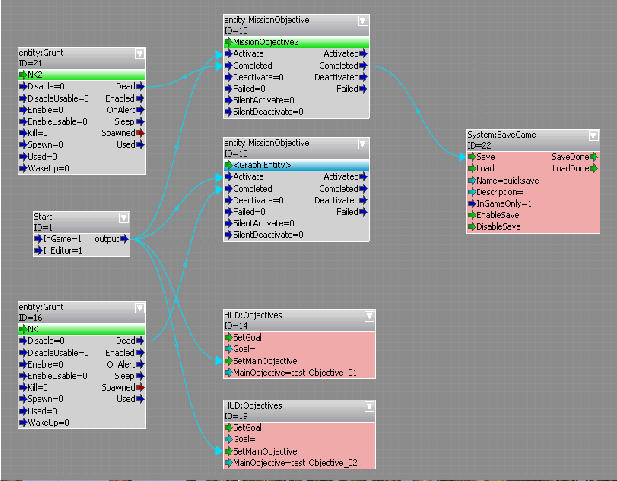This screenshot has height=481, width=617.
Task: Click Enabled output port arrow on Grunt NK2
Action: coord(140,98)
